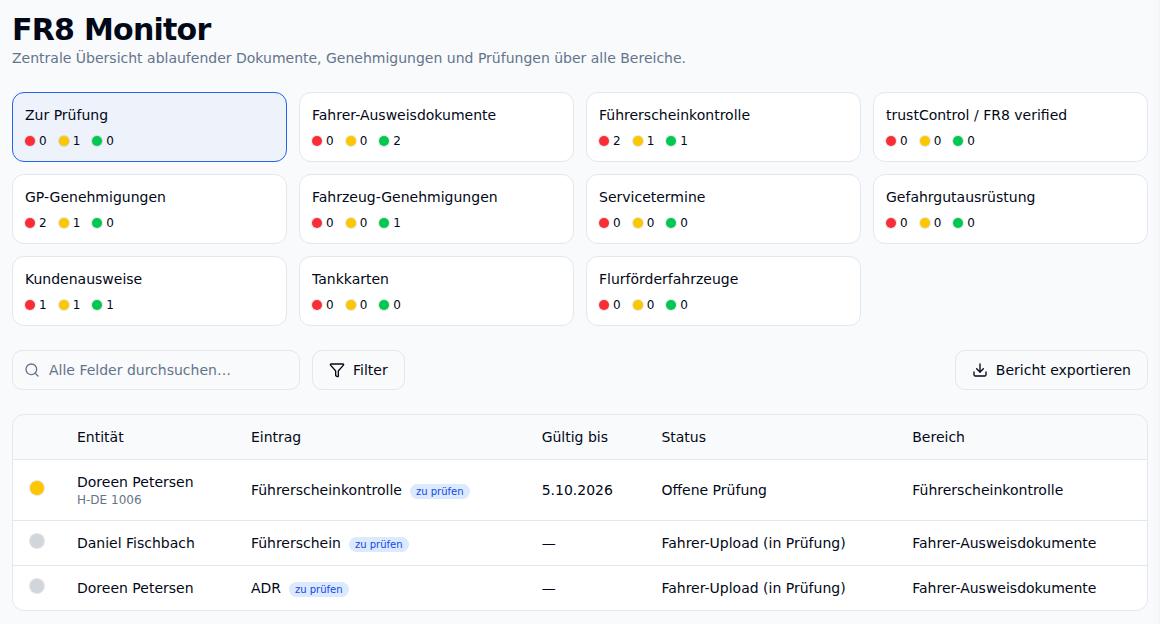Open the Filter button
This screenshot has width=1160, height=624.
point(358,370)
